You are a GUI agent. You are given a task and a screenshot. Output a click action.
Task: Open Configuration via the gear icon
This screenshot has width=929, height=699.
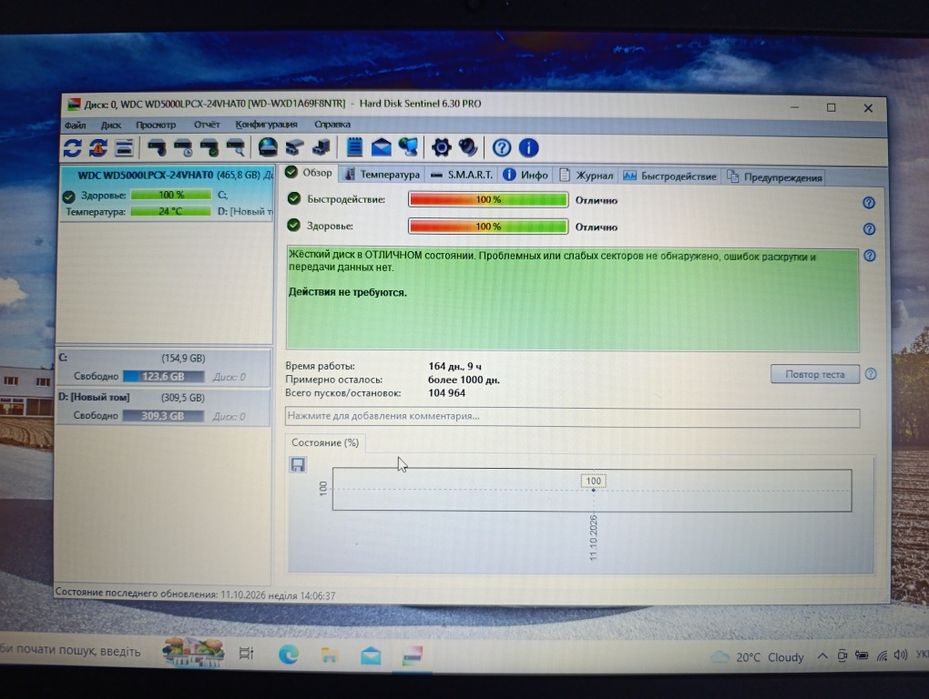pos(441,148)
